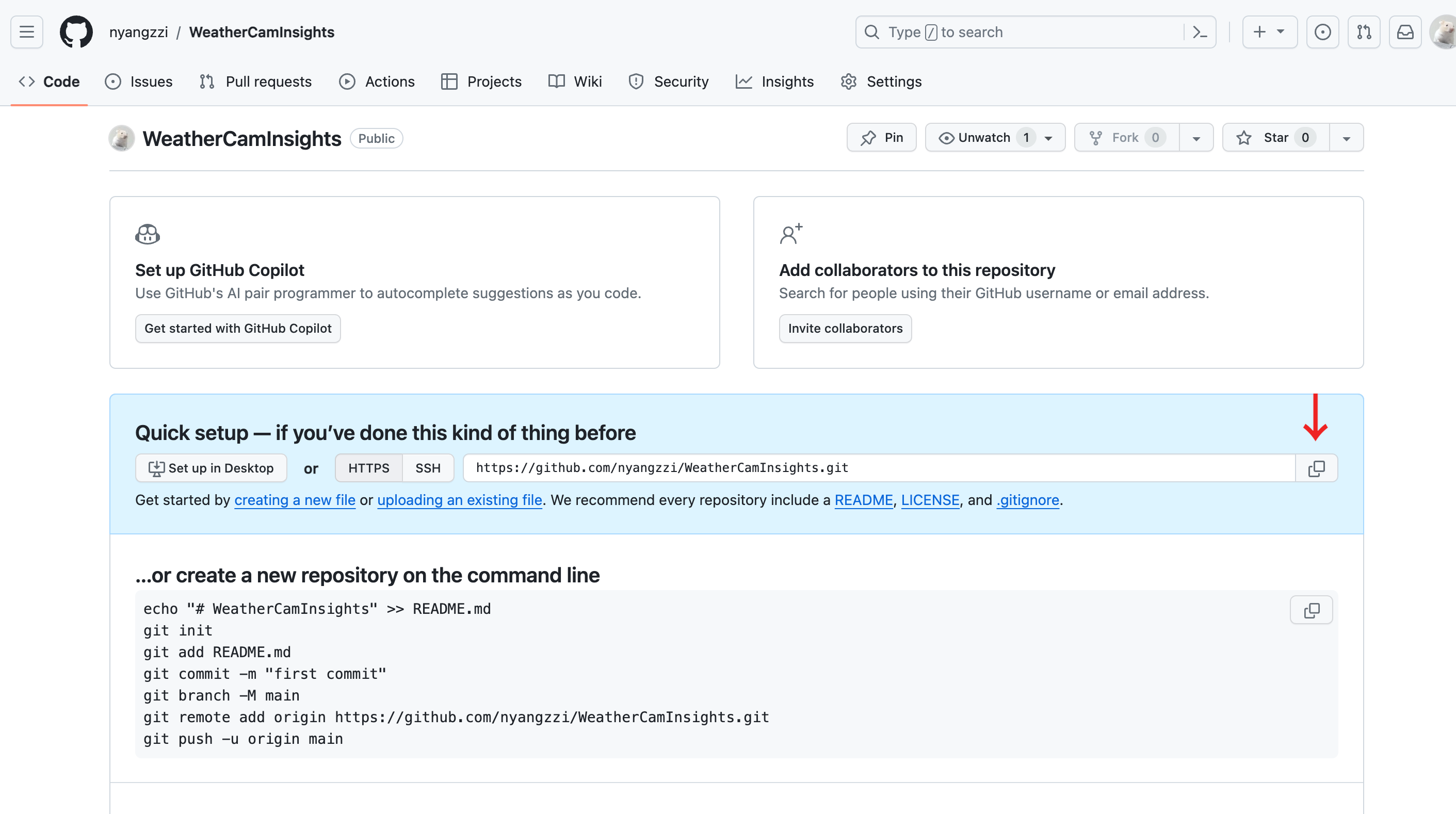Image resolution: width=1456 pixels, height=814 pixels.
Task: Open the Actions tab
Action: [x=377, y=82]
